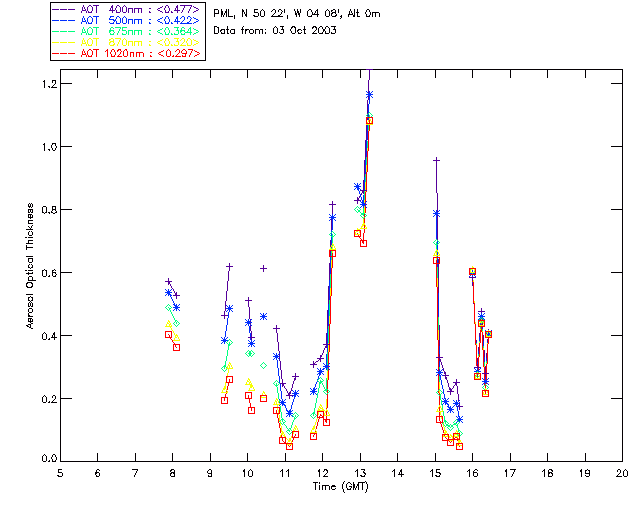Click the x-axis tick label 5
The height and width of the screenshot is (512, 640).
[60, 473]
